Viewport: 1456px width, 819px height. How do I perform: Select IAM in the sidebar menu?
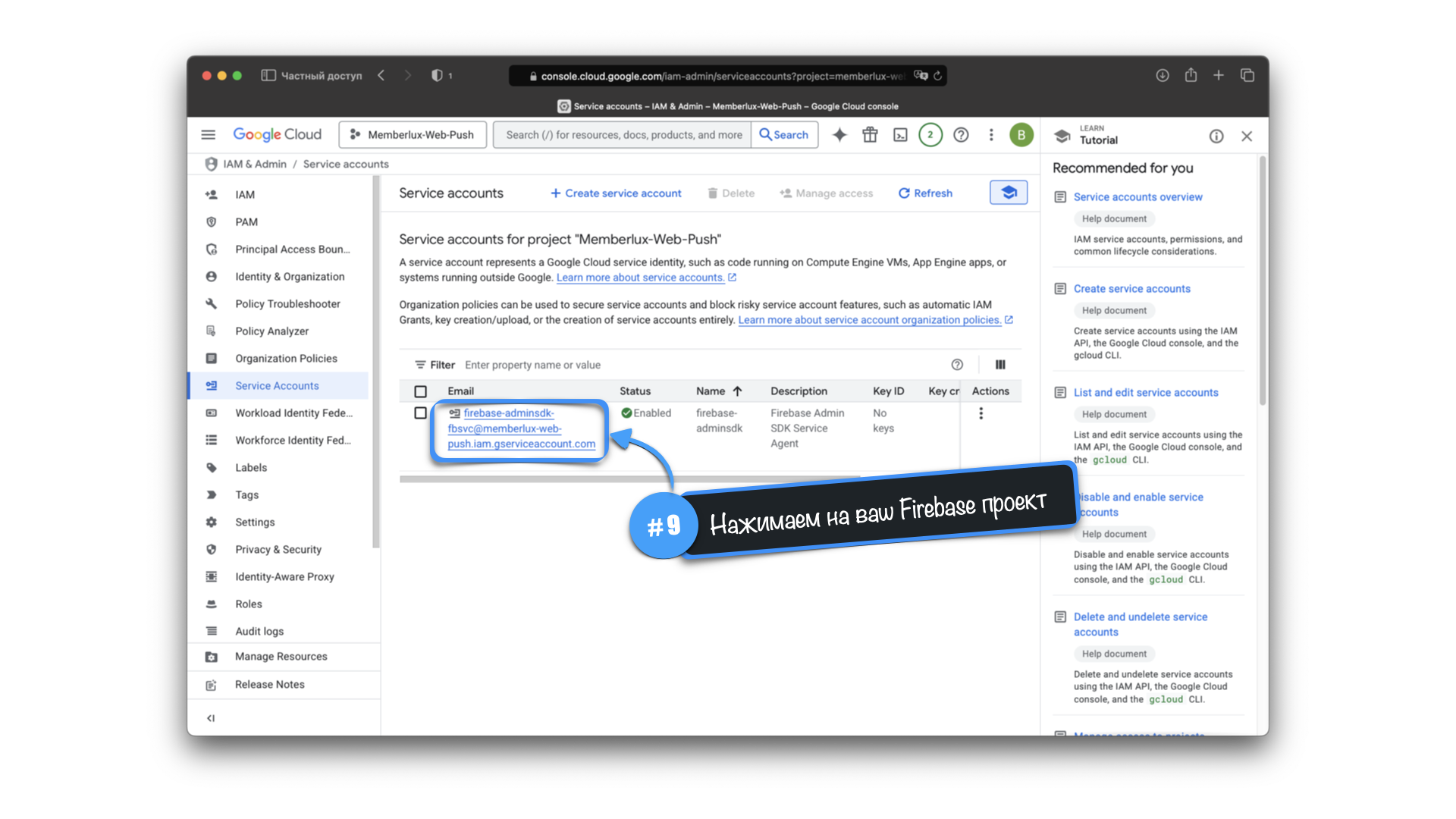coord(244,195)
